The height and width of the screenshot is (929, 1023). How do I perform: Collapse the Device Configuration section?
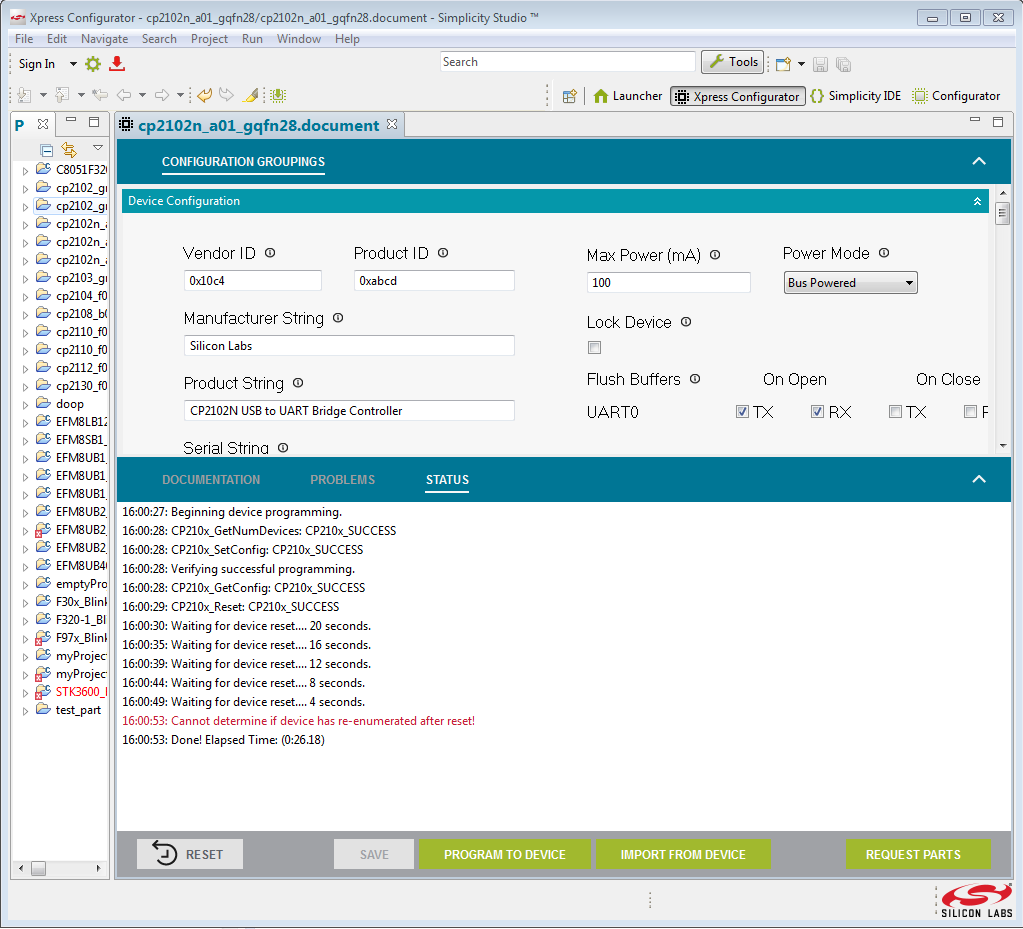(x=977, y=201)
